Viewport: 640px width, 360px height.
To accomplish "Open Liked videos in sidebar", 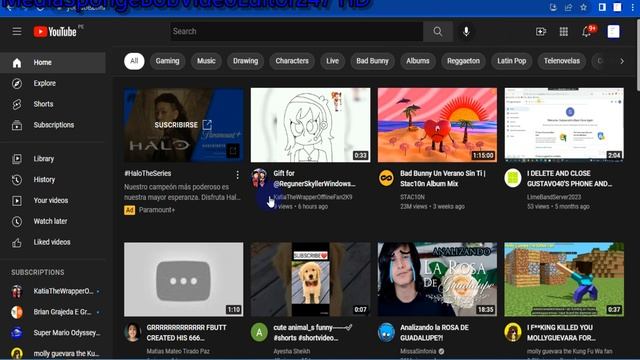I will (53, 242).
